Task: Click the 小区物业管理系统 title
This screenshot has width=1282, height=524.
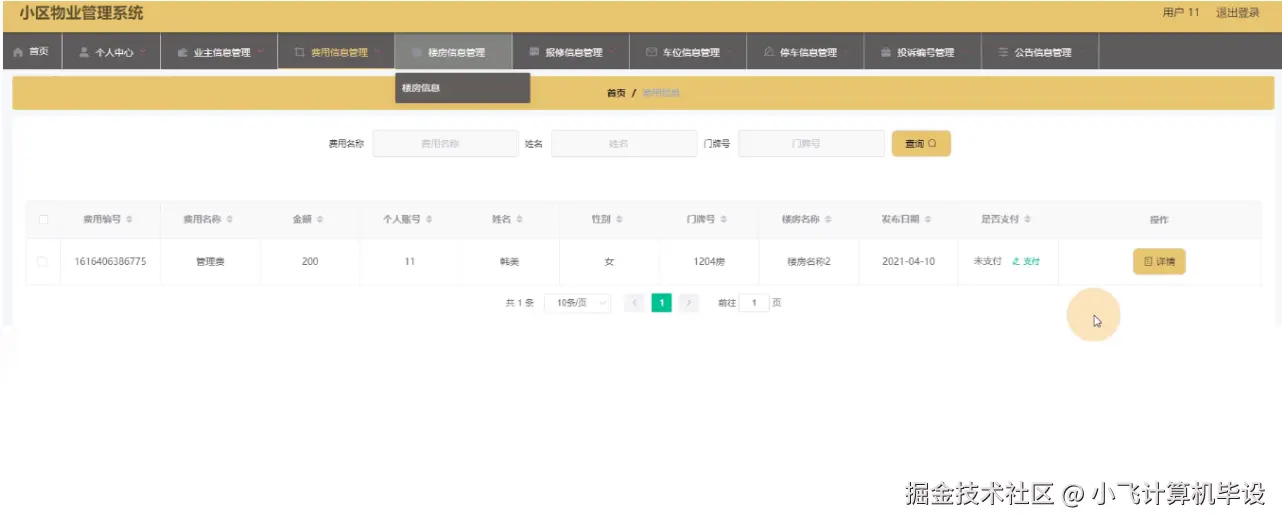Action: pos(81,13)
